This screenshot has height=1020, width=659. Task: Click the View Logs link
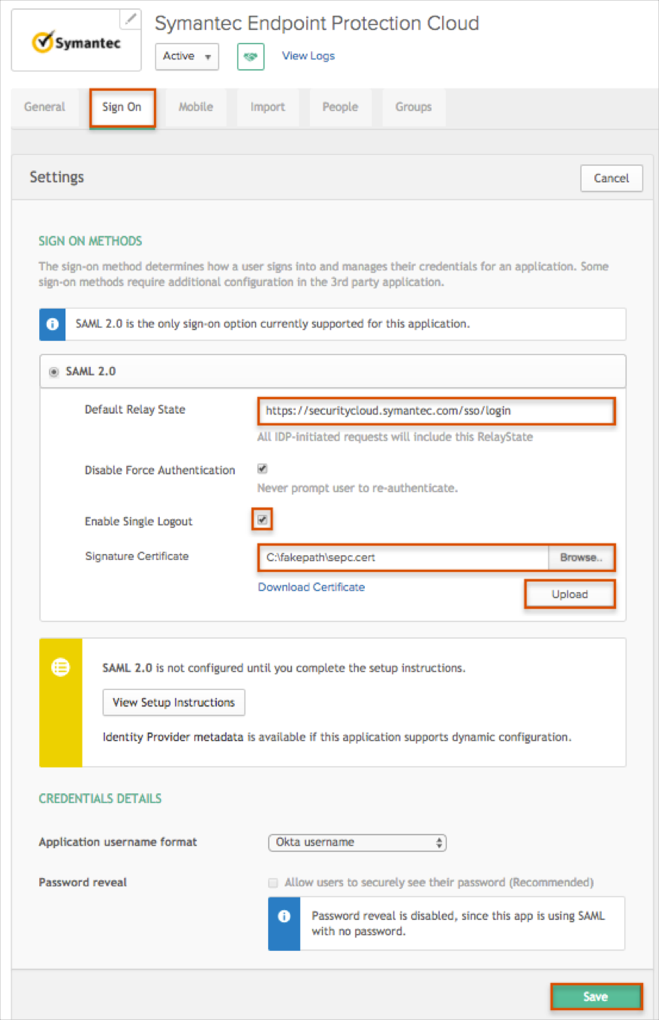tap(308, 56)
